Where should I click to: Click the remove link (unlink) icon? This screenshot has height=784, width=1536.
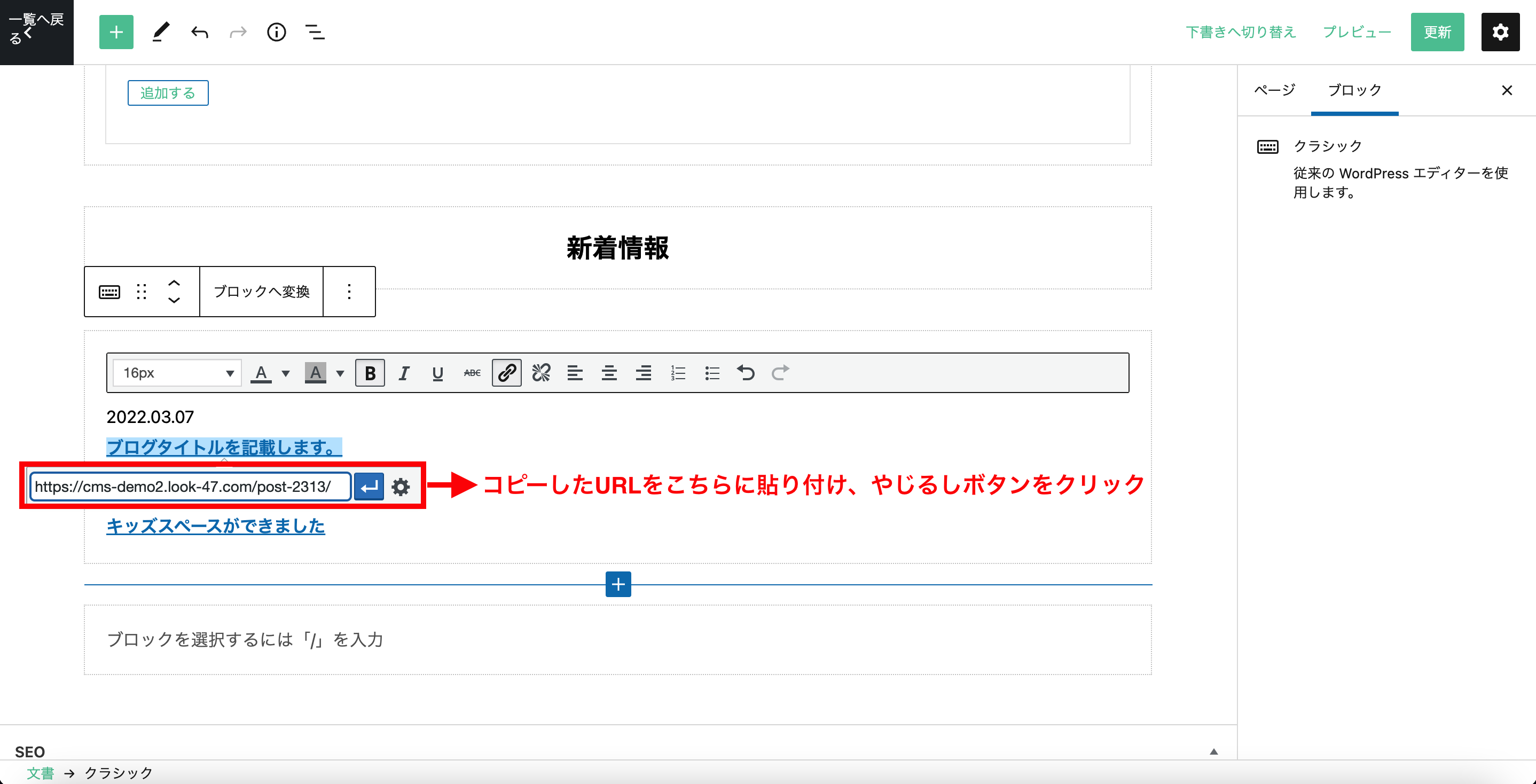tap(541, 373)
